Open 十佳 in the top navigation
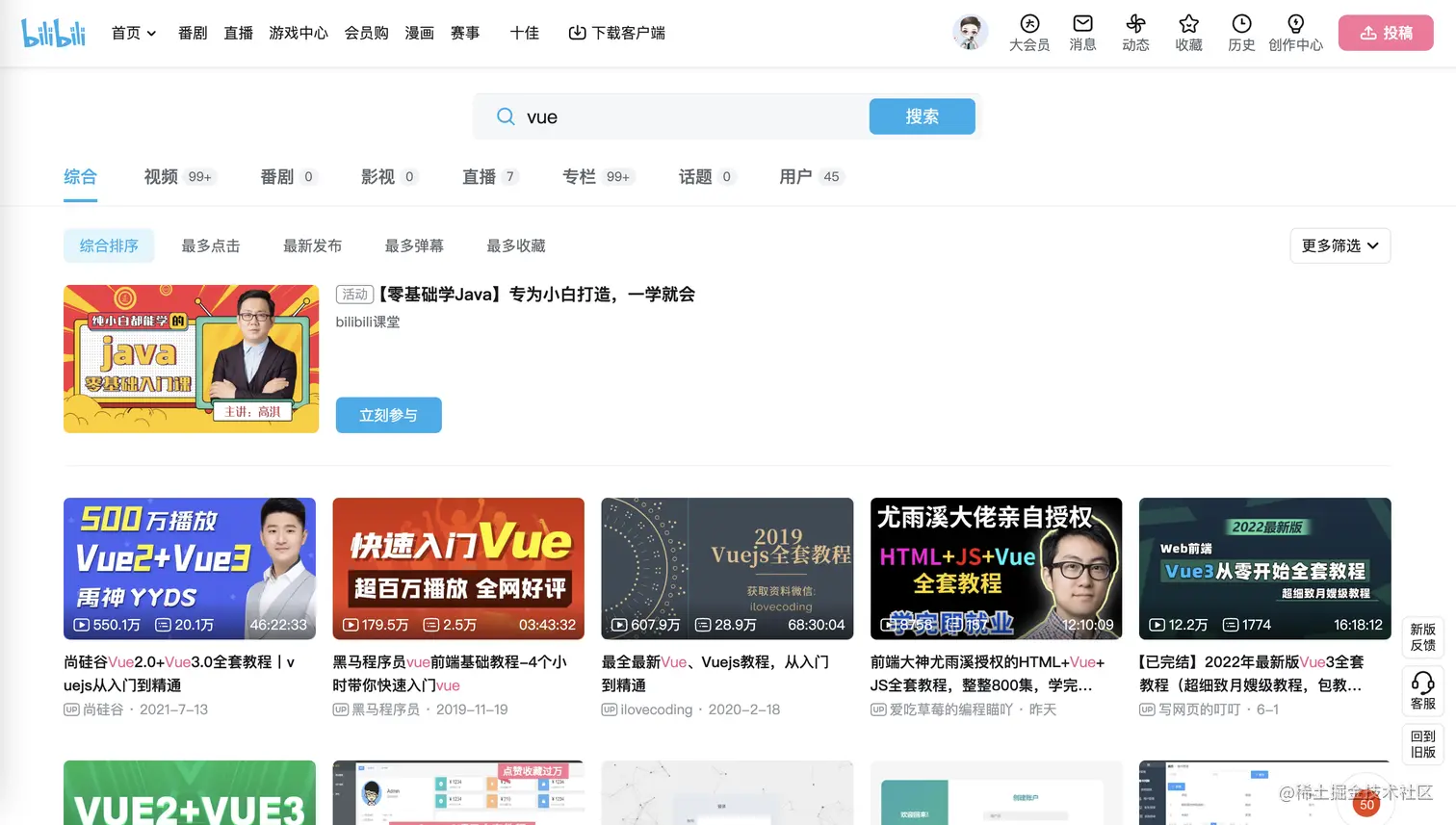This screenshot has height=825, width=1456. (525, 33)
